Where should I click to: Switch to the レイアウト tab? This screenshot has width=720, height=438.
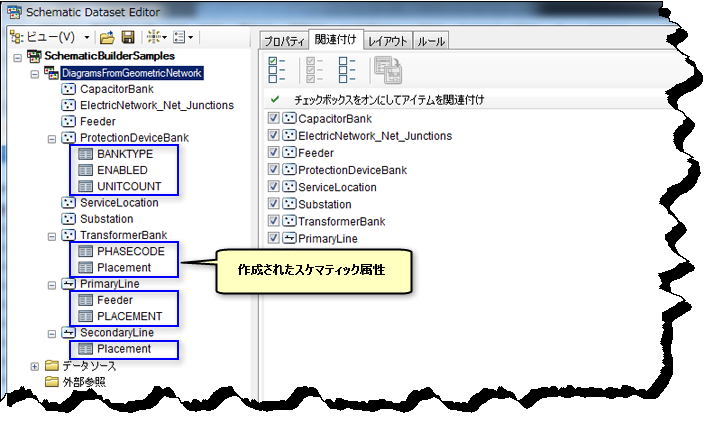coord(388,41)
